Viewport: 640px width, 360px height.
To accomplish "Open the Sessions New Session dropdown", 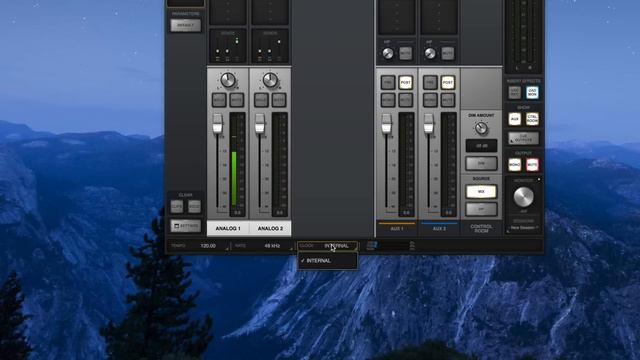I will click(524, 228).
